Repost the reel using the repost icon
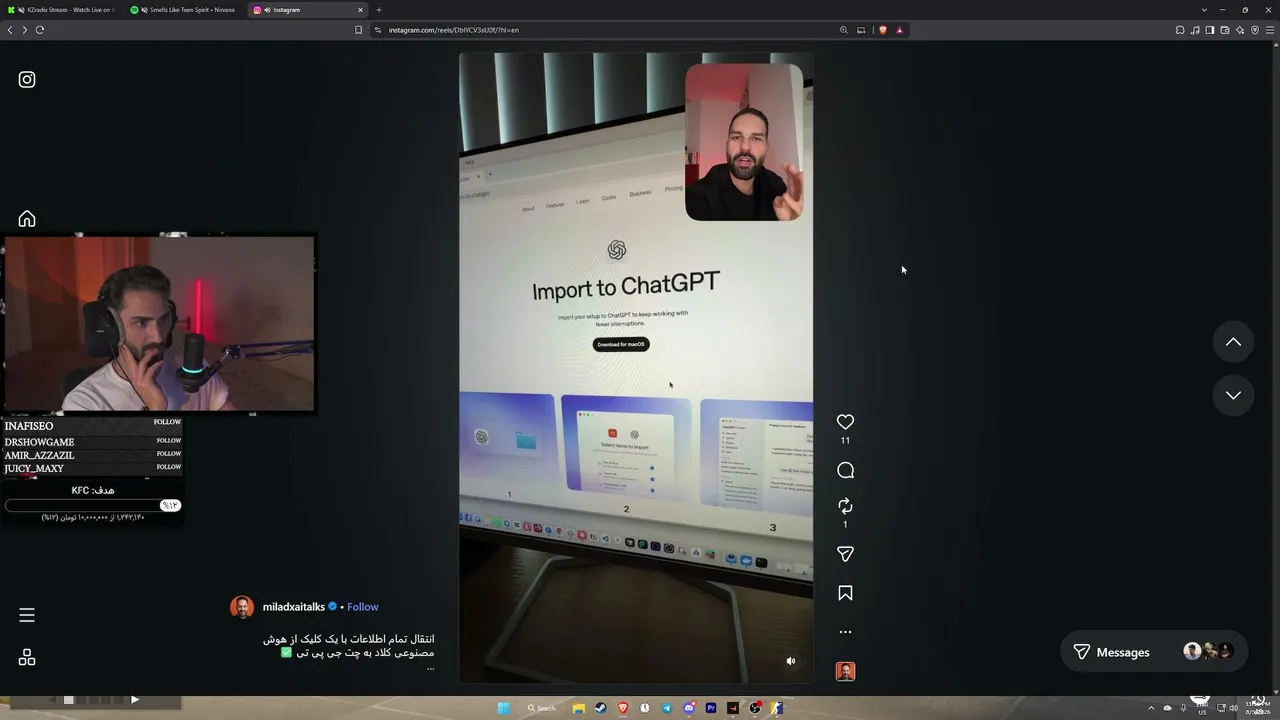Viewport: 1280px width, 720px height. [845, 506]
